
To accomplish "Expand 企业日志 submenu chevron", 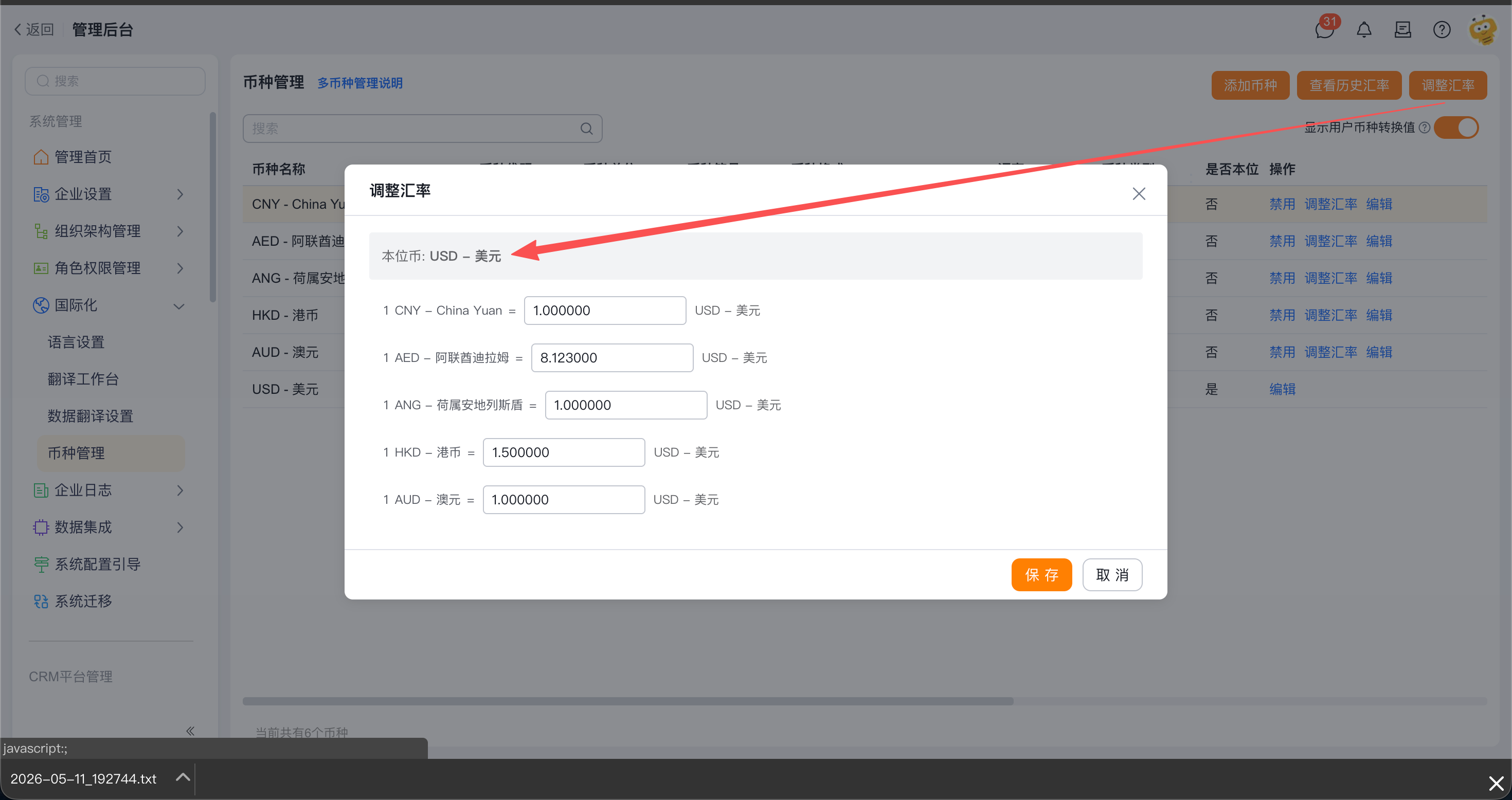I will point(180,489).
